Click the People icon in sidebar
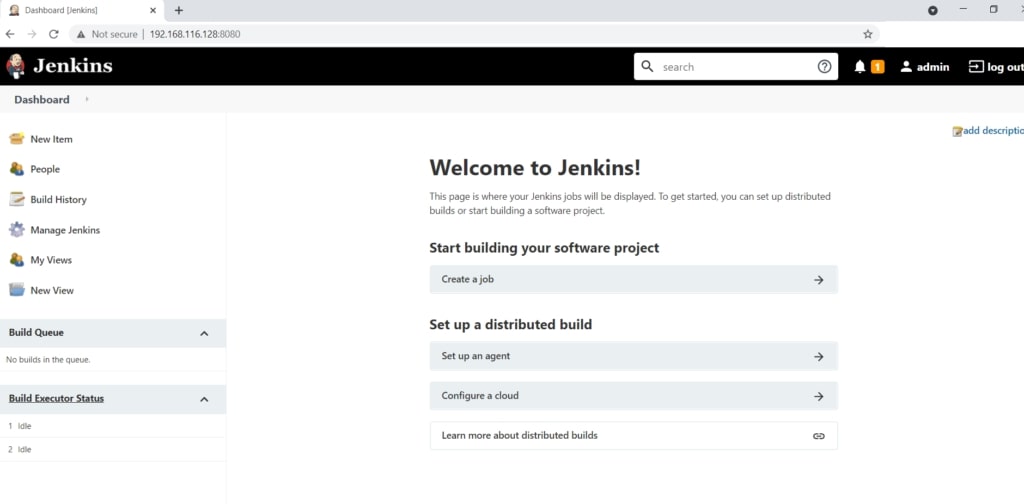This screenshot has height=504, width=1024. coord(17,169)
